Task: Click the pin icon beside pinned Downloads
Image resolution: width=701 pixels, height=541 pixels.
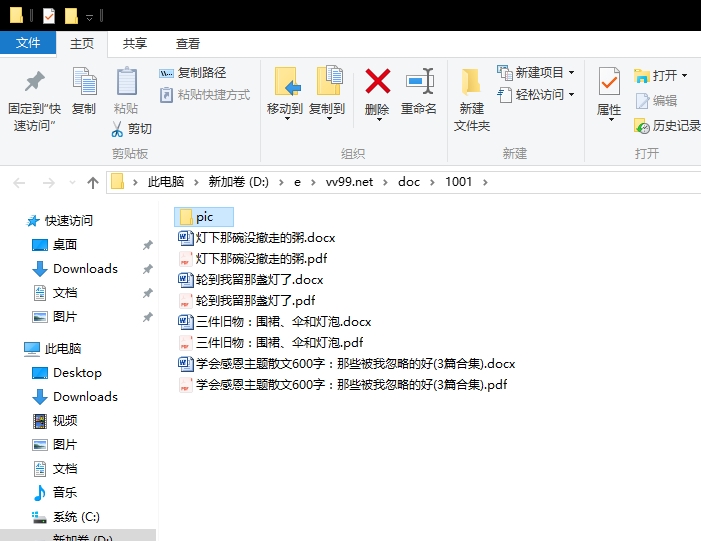Action: (x=148, y=269)
